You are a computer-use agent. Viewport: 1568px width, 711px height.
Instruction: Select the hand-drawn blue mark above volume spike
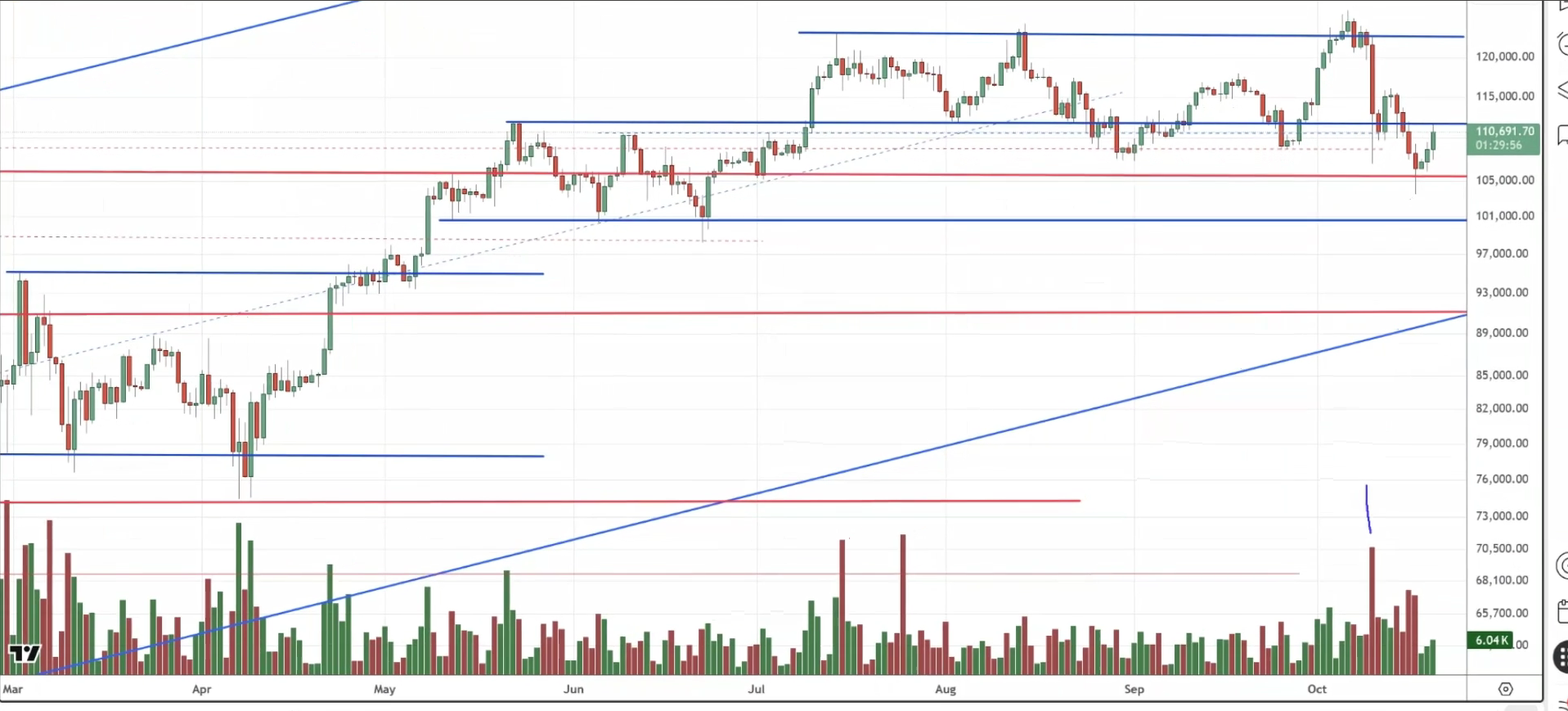tap(1368, 509)
